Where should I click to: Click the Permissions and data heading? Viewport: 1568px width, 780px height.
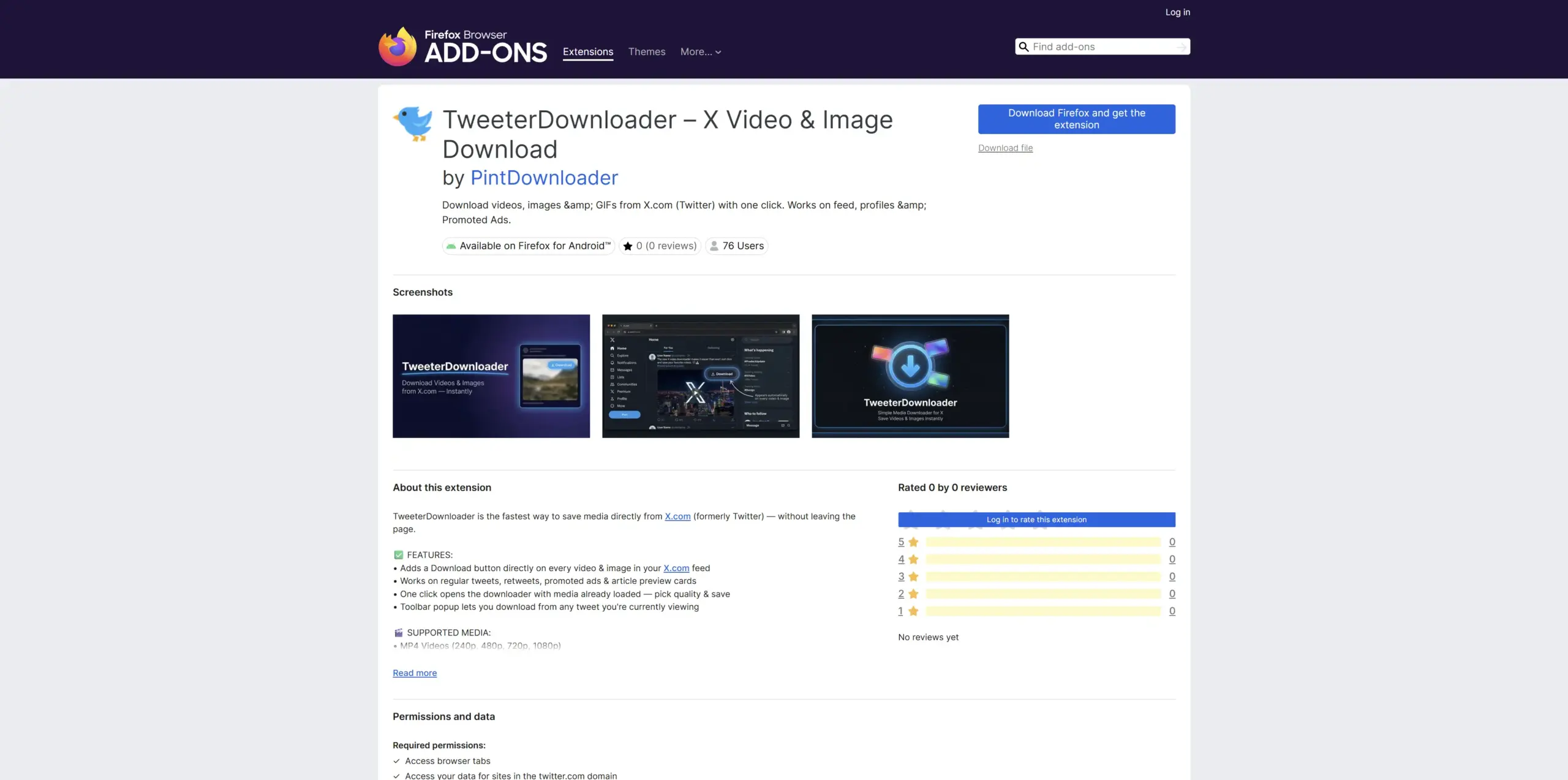tap(443, 717)
